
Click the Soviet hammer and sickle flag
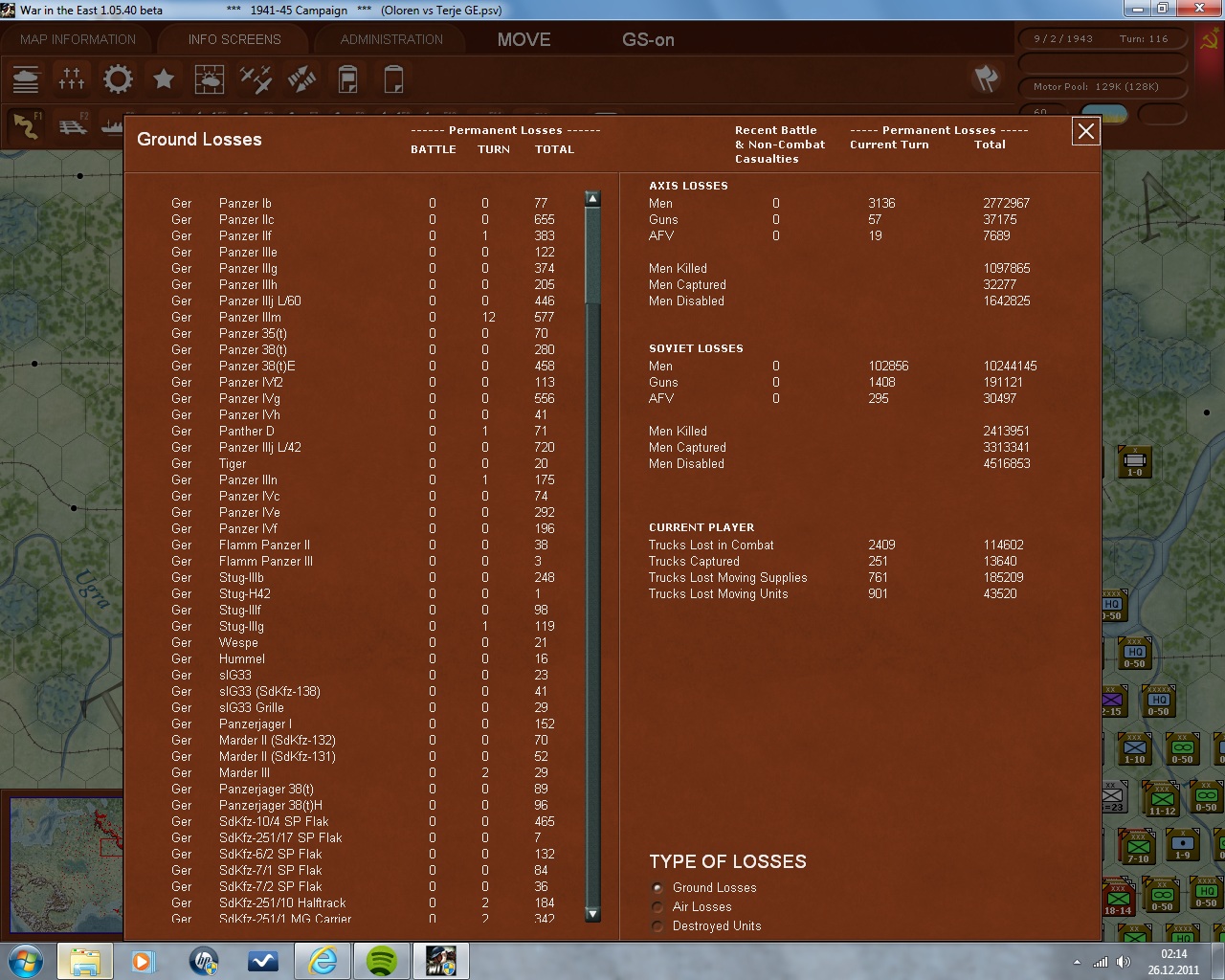(1210, 39)
